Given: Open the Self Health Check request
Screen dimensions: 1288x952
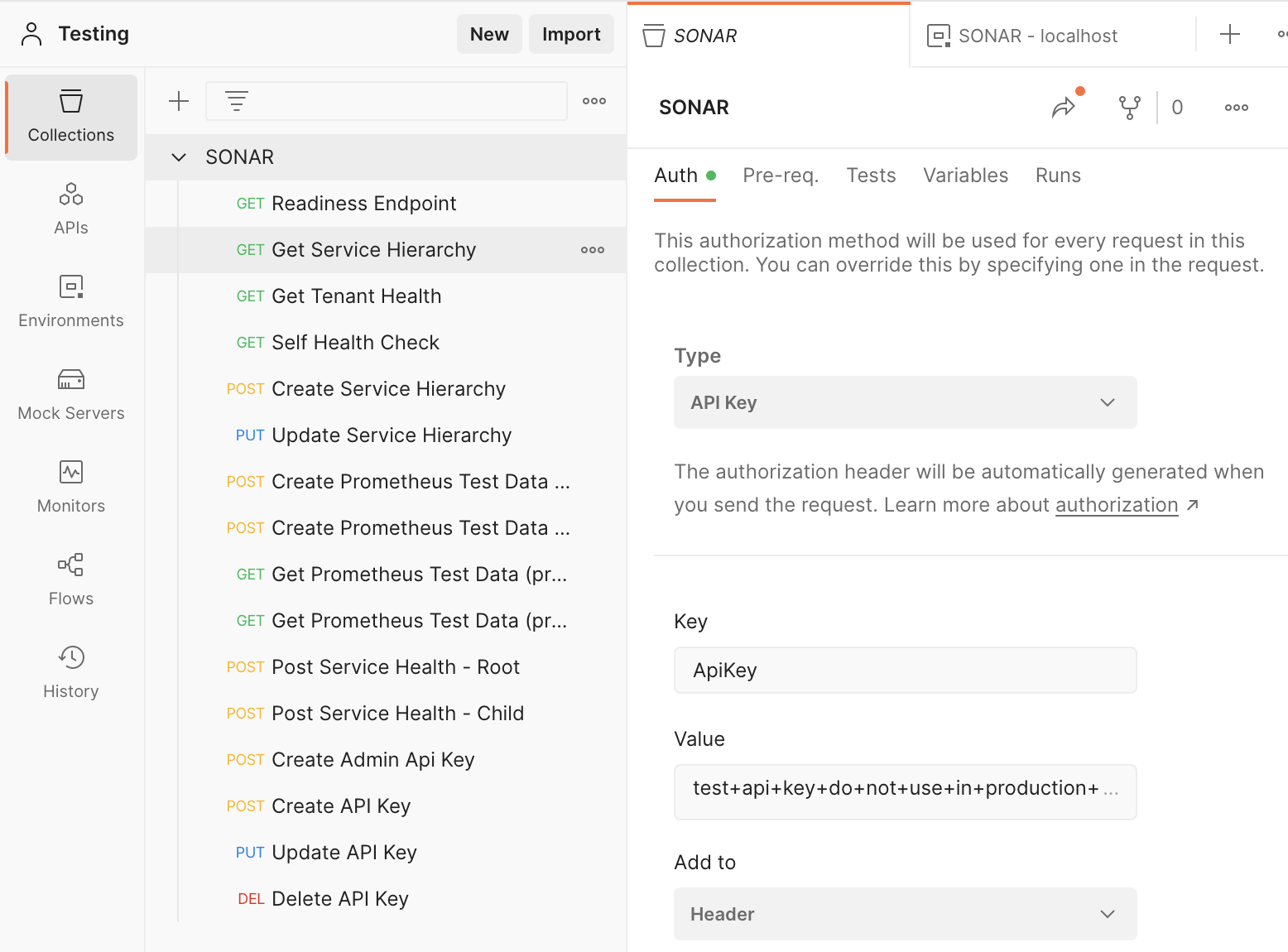Looking at the screenshot, I should tap(386, 343).
